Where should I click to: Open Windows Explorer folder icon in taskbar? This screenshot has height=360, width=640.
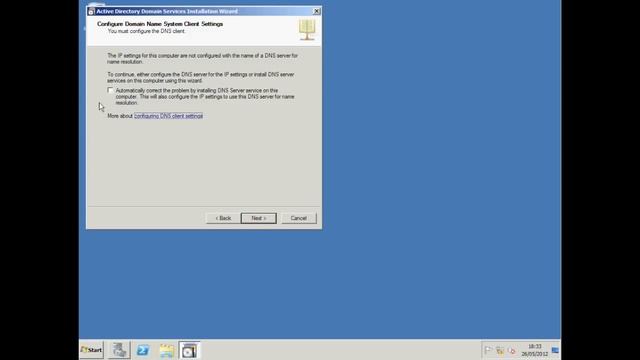tap(167, 350)
